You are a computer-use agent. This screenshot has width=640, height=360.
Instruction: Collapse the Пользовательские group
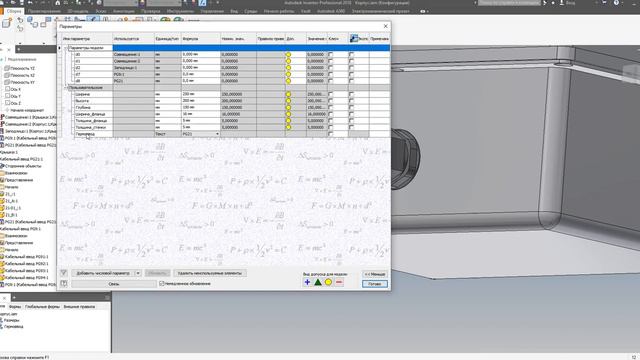pyautogui.click(x=65, y=88)
